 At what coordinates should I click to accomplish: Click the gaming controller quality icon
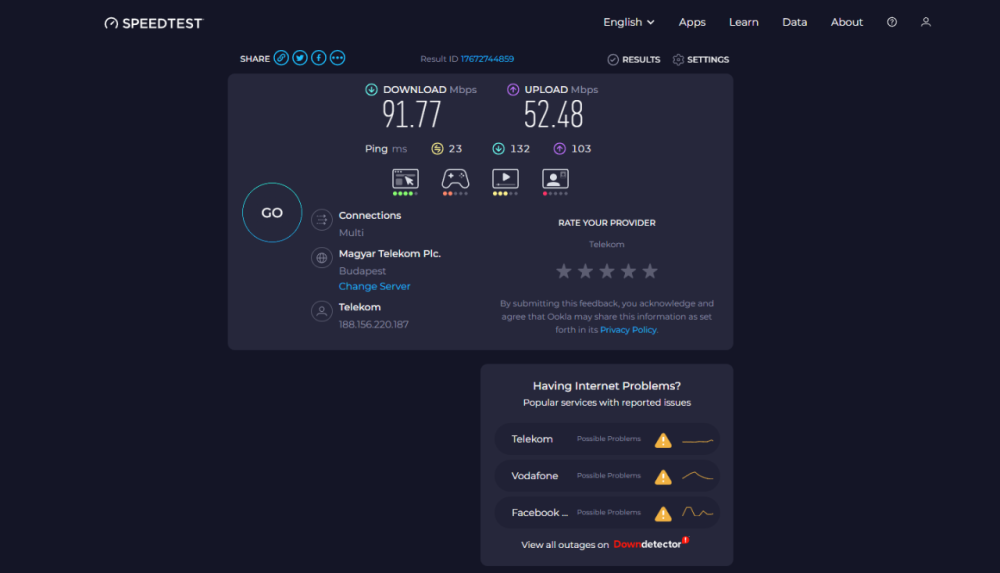point(455,179)
